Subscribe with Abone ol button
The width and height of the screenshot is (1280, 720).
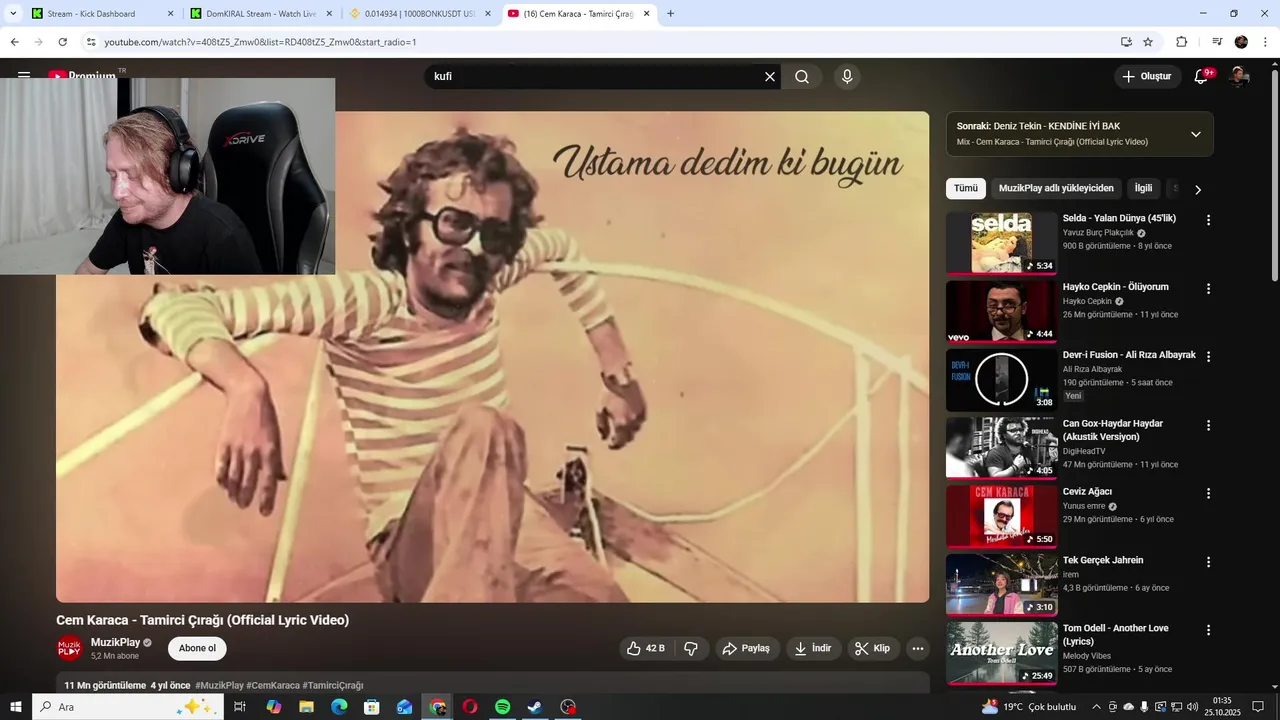[197, 648]
